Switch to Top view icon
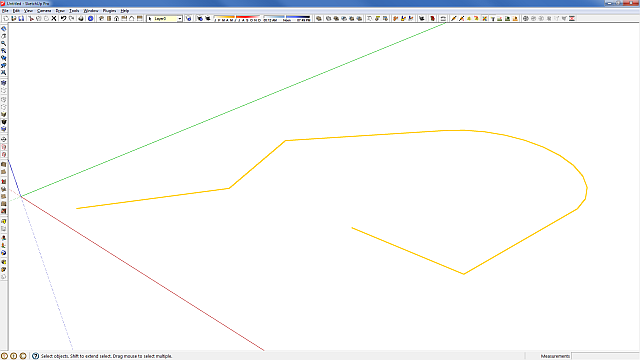The width and height of the screenshot is (640, 360). 109,18
